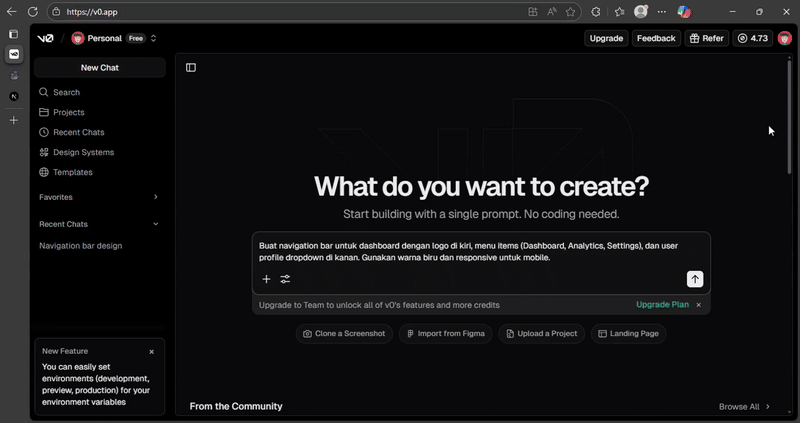Screen dimensions: 800x423
Task: Click the Feedback button
Action: pos(656,38)
